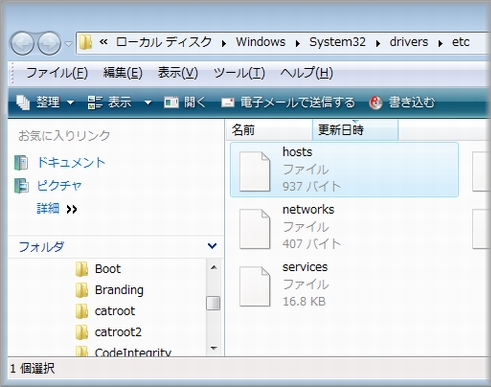
Task: Select the Boot folder in tree
Action: point(108,269)
